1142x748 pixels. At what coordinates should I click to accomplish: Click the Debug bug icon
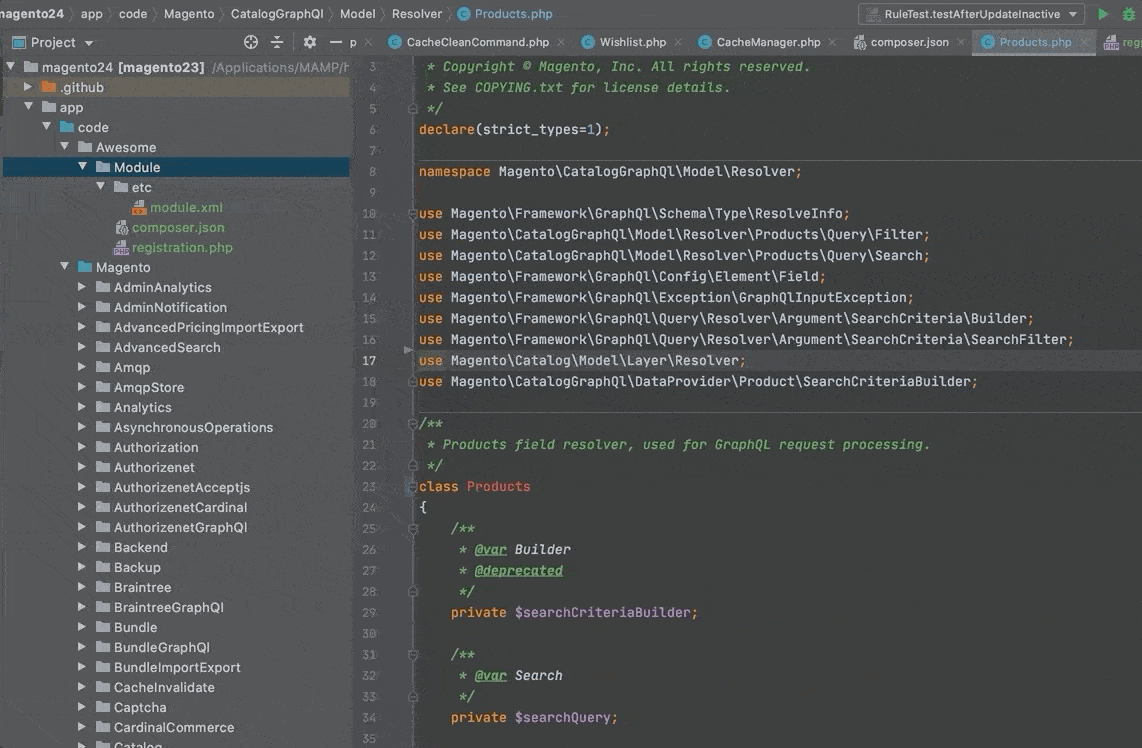1129,14
